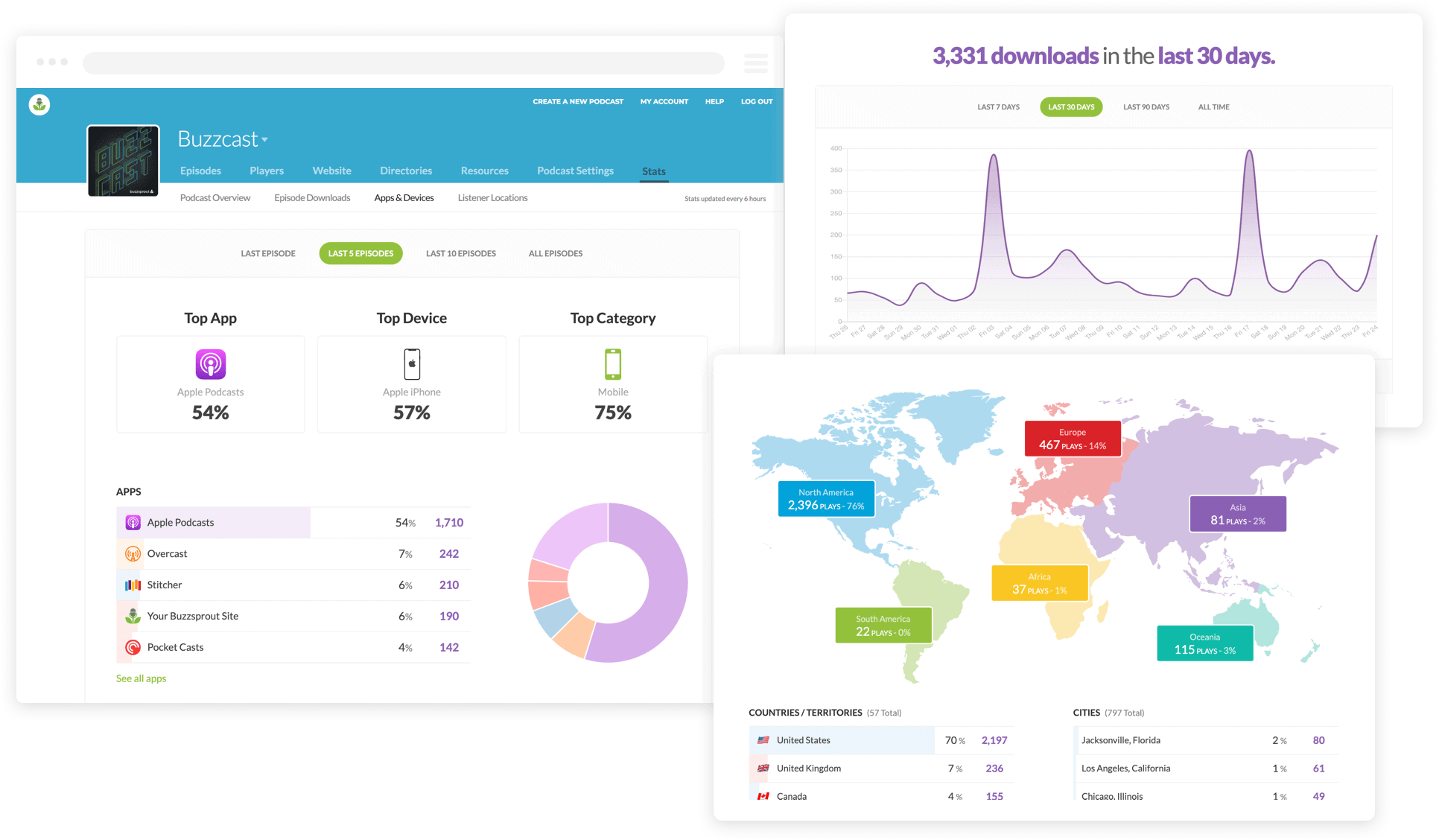
Task: Click the Pocket Casts app icon
Action: [133, 647]
